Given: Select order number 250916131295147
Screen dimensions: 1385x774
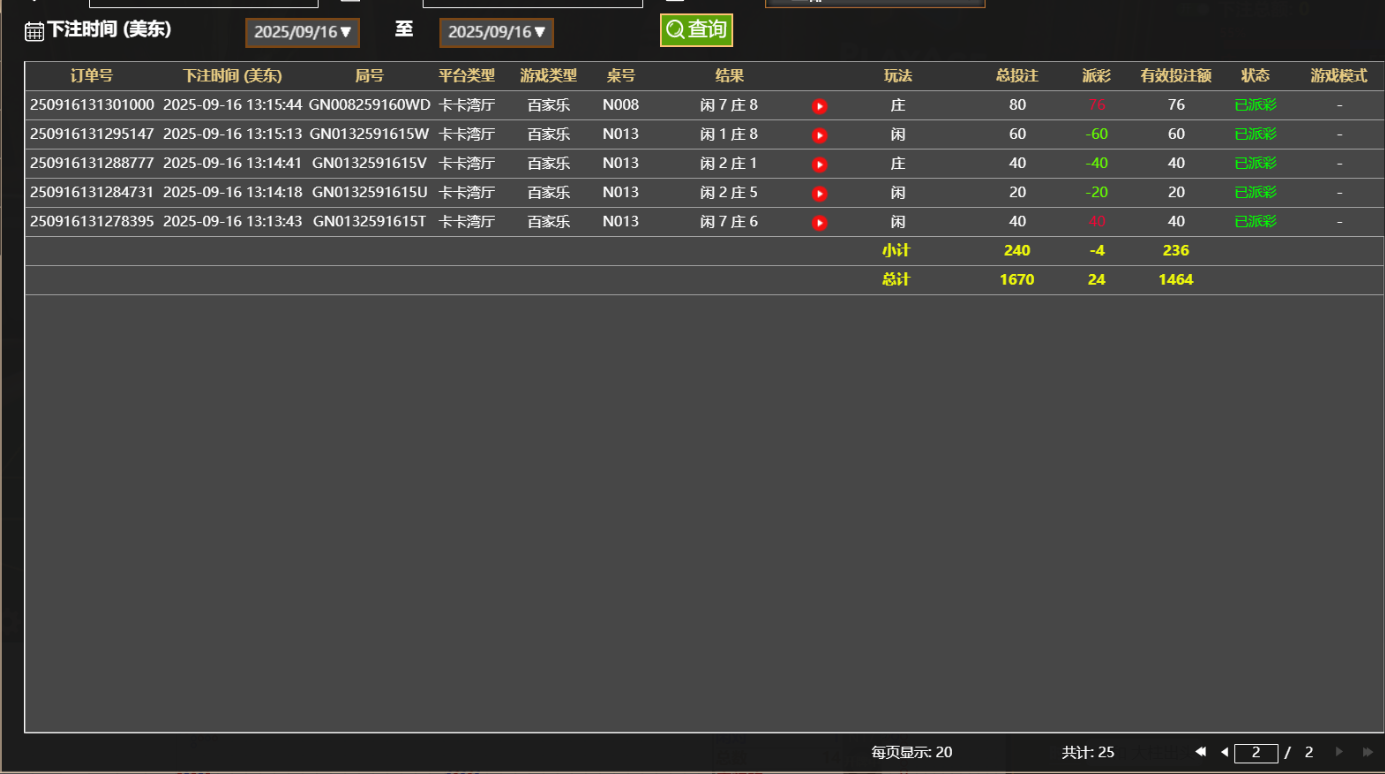Looking at the screenshot, I should (x=92, y=134).
